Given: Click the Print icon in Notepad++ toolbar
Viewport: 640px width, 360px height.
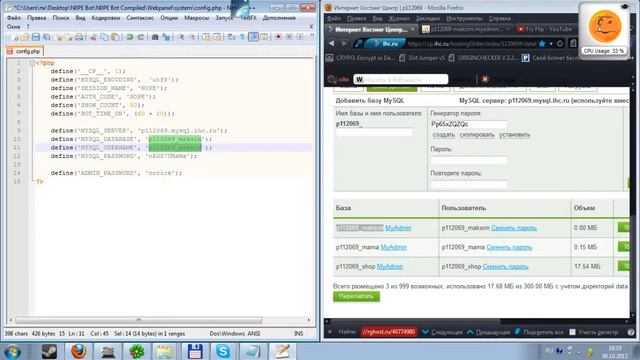Looking at the screenshot, I should coord(79,37).
